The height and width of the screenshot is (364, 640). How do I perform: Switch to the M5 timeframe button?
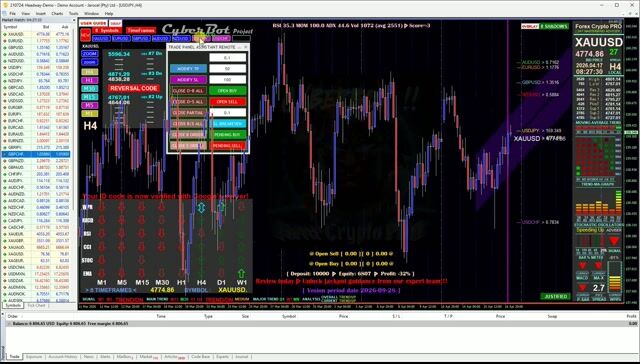click(x=90, y=105)
